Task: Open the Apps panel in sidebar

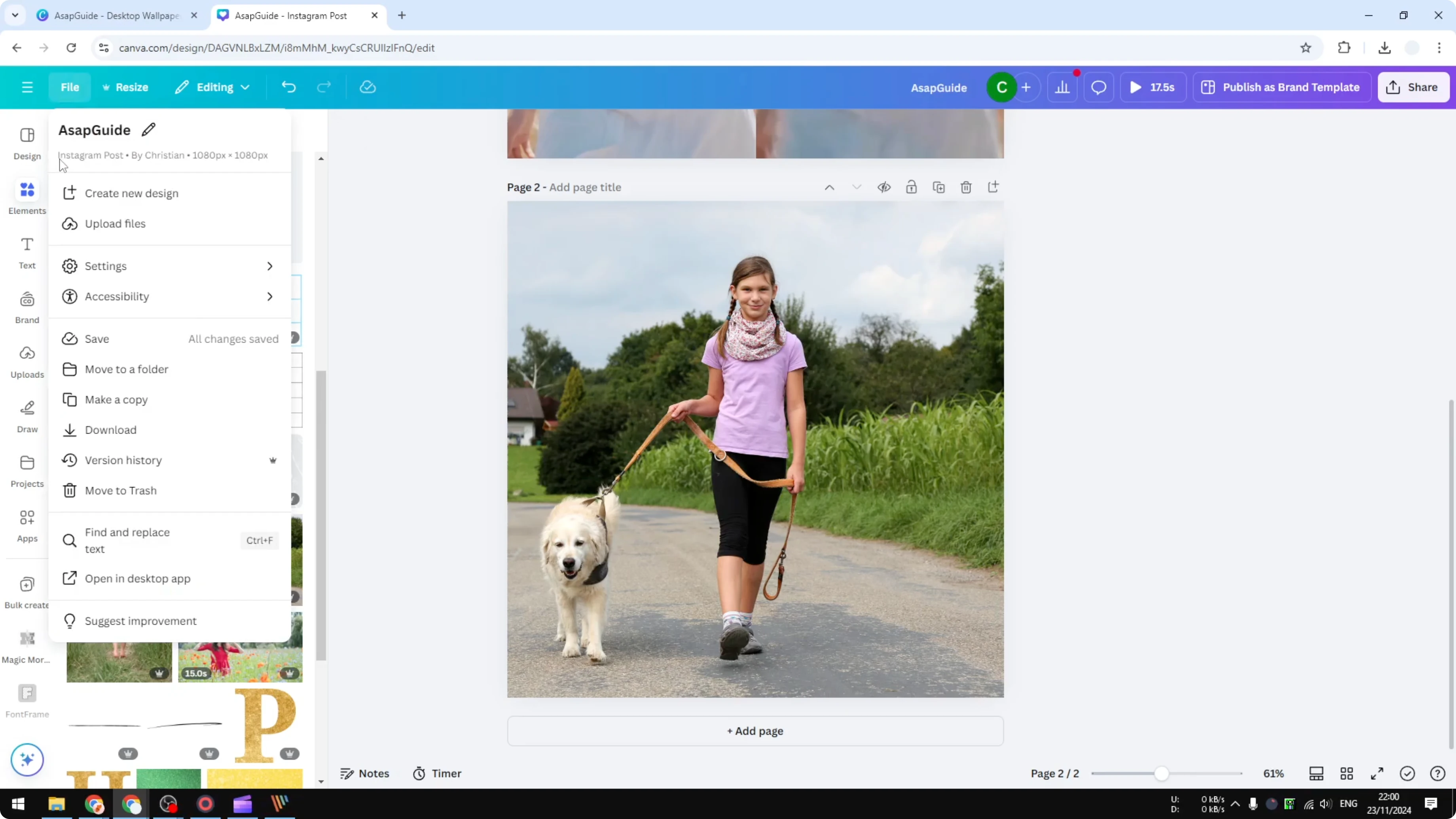Action: [x=27, y=525]
